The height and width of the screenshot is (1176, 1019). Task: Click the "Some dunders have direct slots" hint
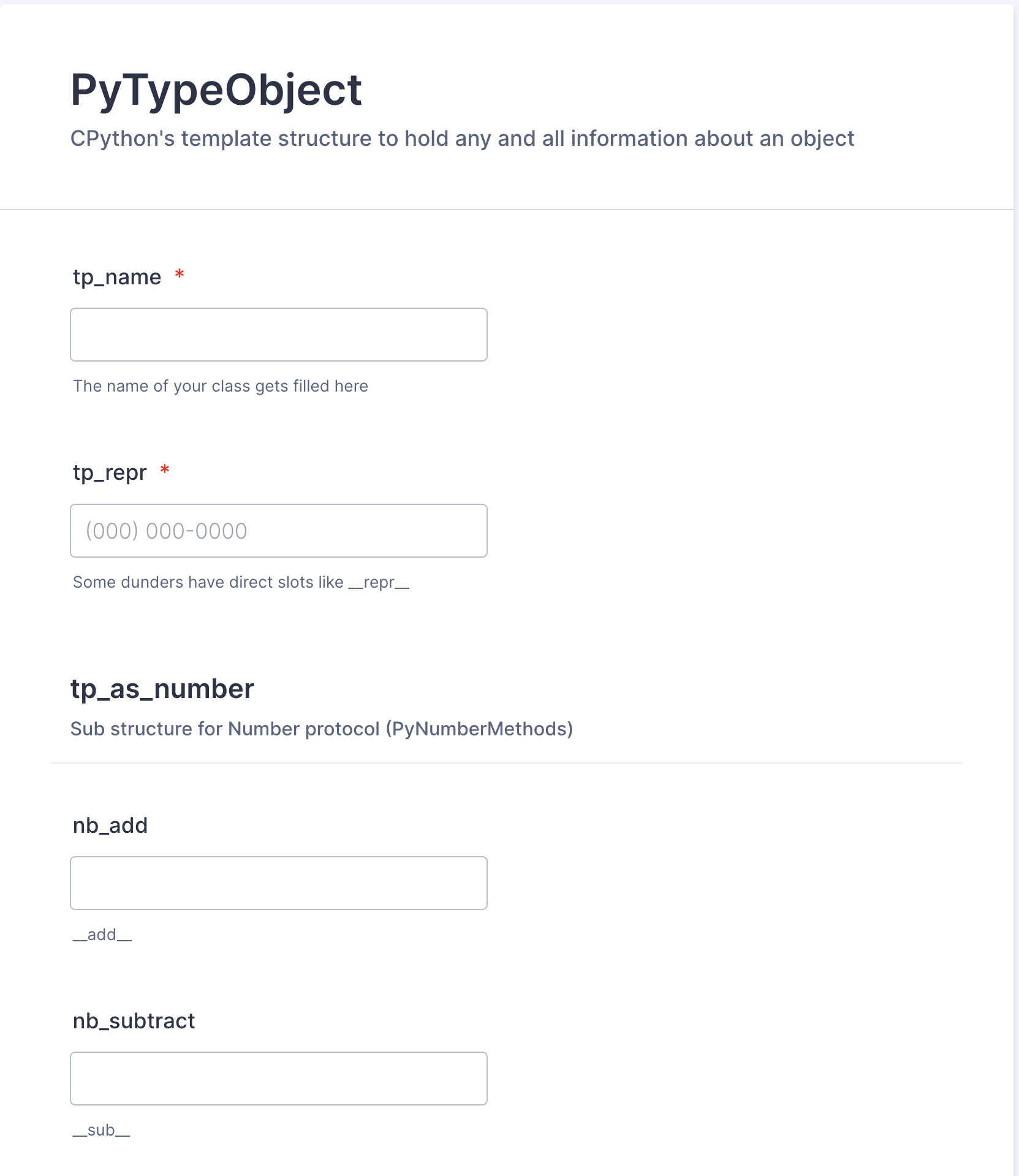[241, 582]
